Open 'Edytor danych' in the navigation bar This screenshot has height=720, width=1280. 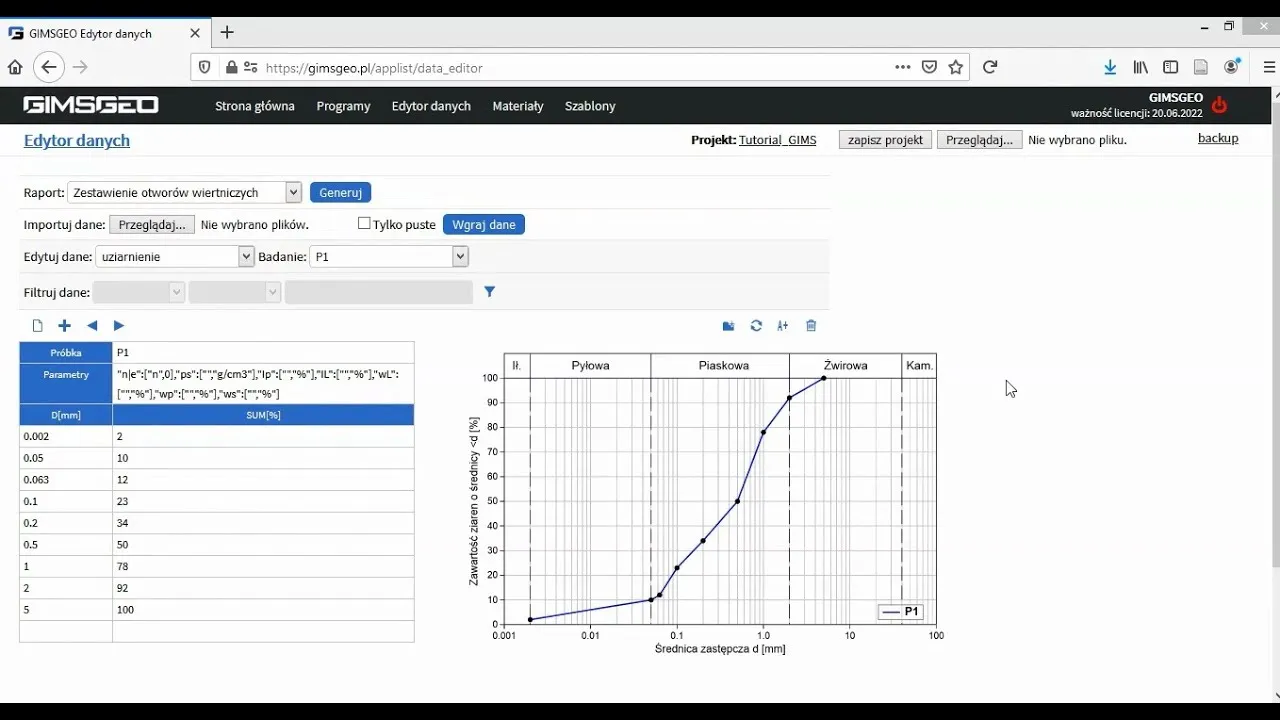point(431,106)
